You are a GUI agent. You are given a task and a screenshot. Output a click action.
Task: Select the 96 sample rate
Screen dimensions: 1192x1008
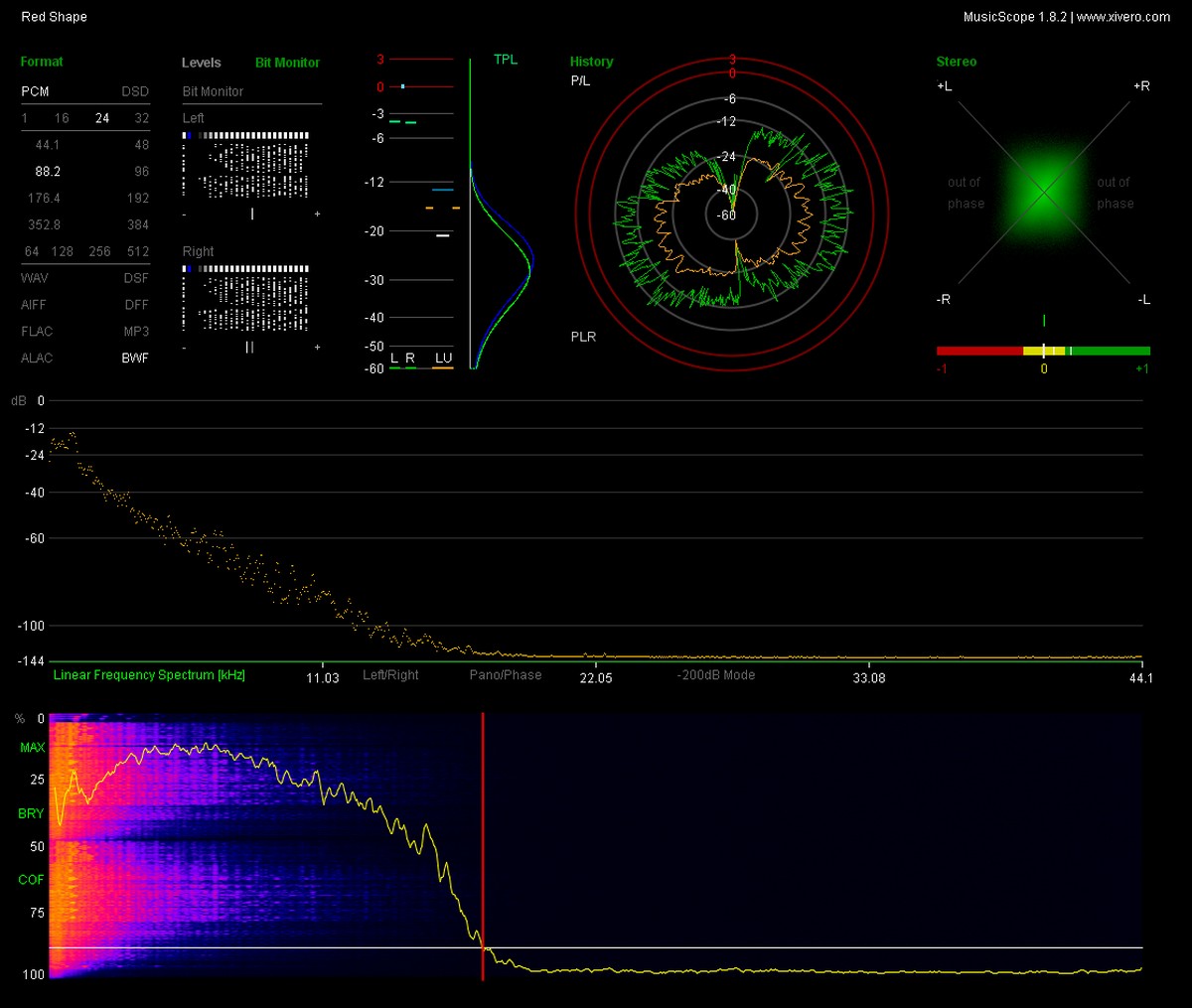(142, 172)
